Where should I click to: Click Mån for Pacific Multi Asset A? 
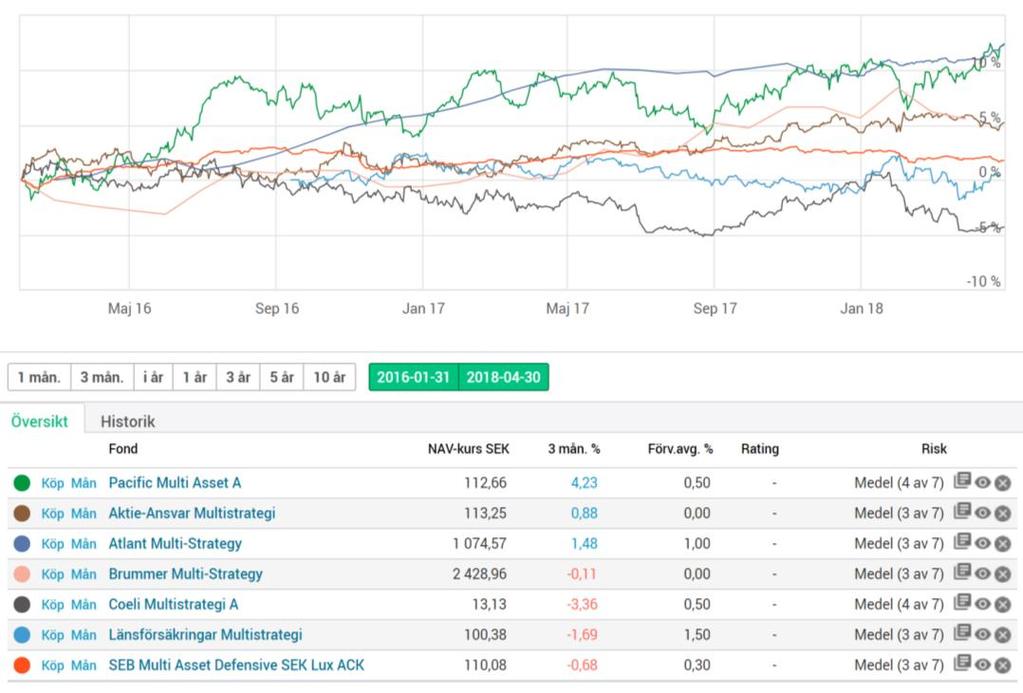click(x=84, y=484)
